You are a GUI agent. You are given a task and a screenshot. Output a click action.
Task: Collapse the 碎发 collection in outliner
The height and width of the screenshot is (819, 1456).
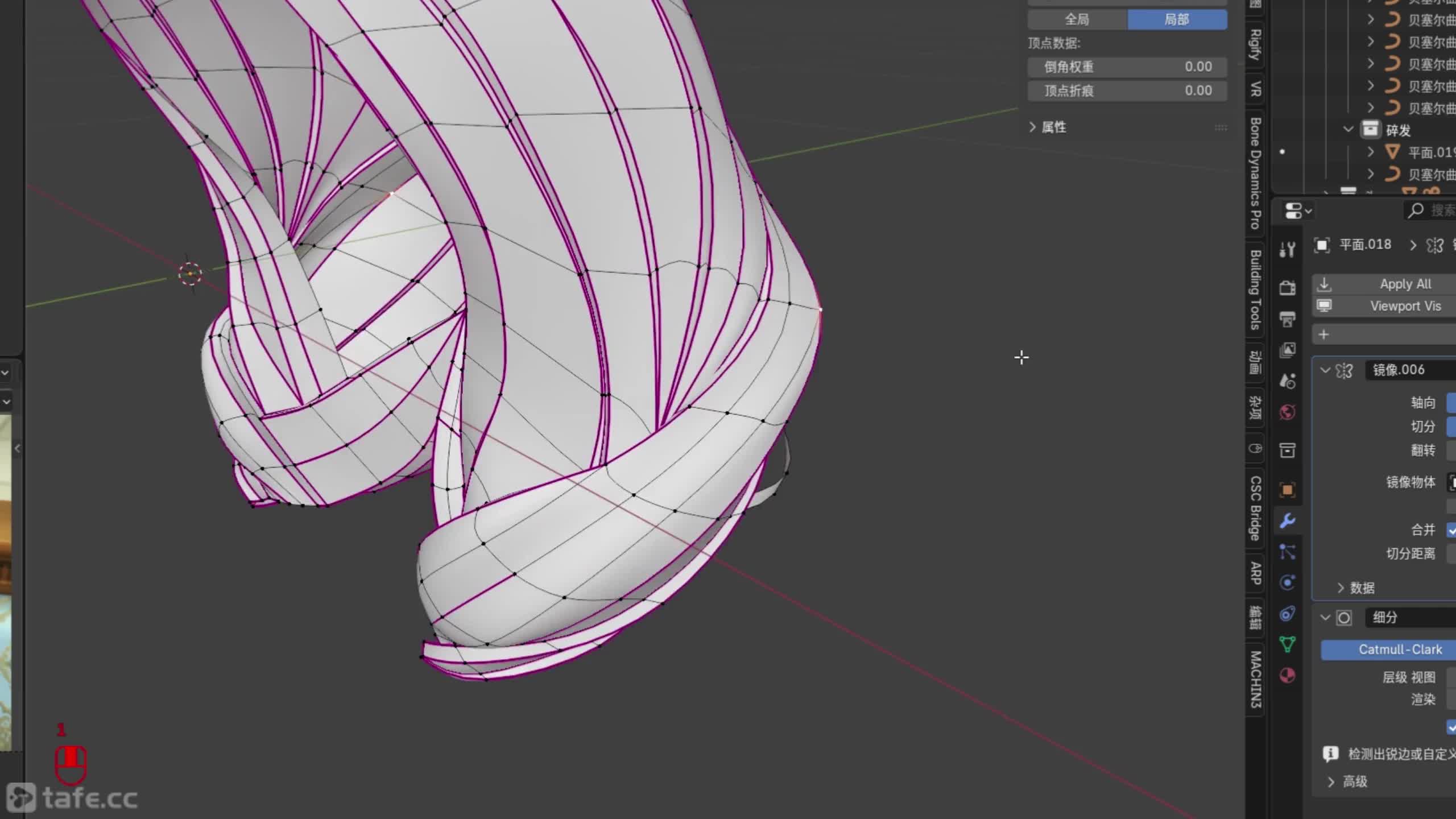tap(1348, 130)
